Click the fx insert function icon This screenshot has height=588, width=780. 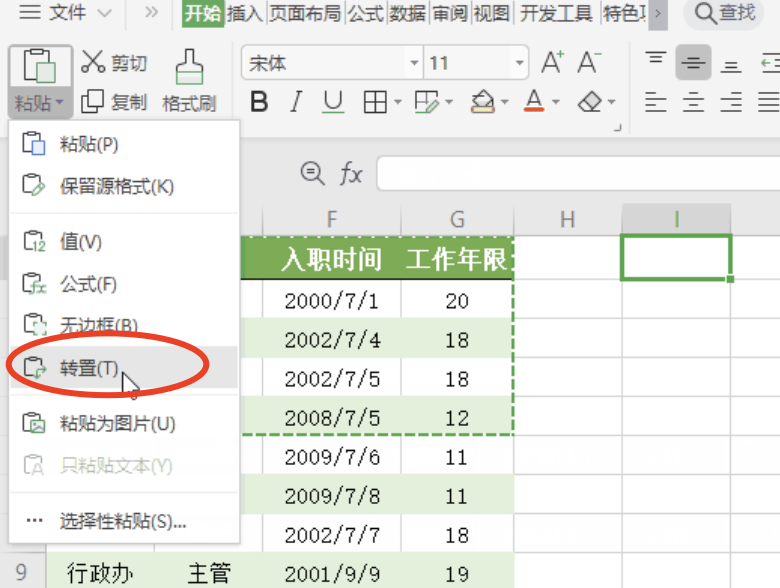point(351,174)
